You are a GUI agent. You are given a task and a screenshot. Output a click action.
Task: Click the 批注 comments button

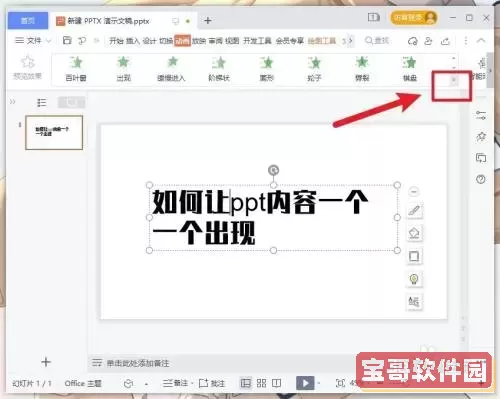point(212,383)
